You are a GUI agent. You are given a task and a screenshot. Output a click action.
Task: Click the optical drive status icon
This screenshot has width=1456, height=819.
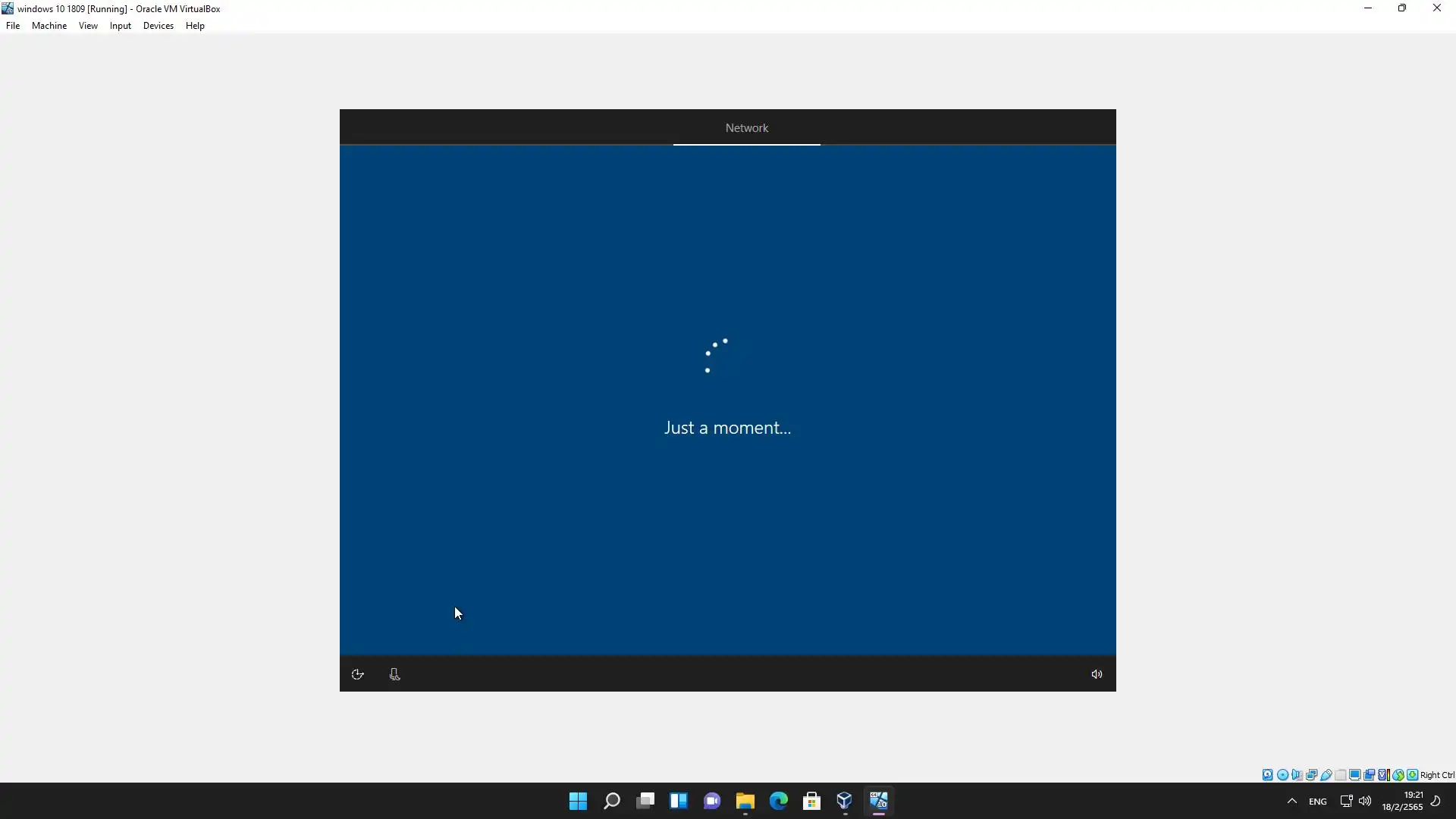[1282, 775]
